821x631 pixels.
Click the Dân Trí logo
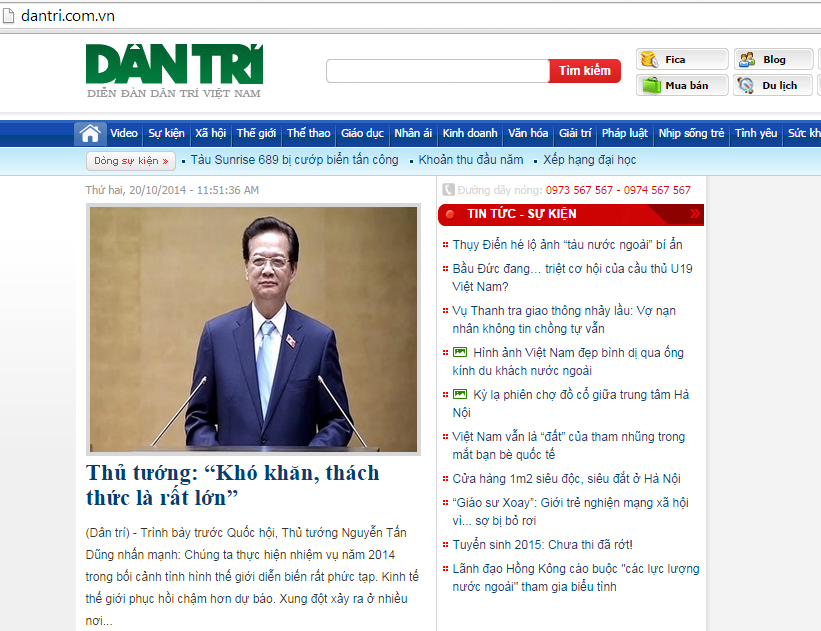pos(174,70)
